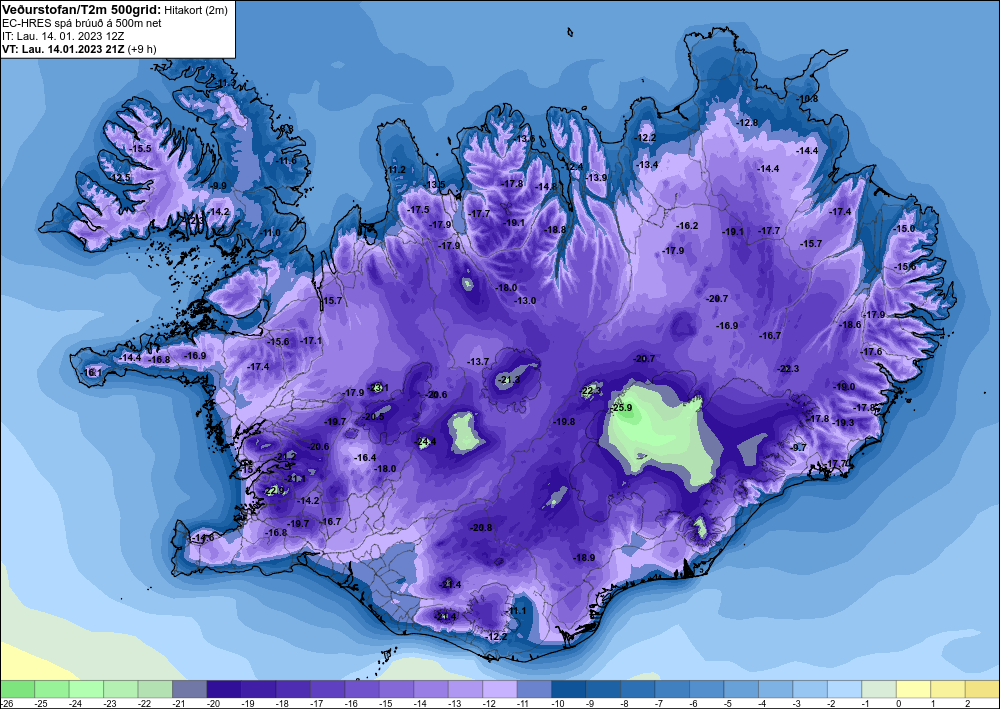
Task: Click the -15.0 value on the east coast
Action: (x=904, y=228)
